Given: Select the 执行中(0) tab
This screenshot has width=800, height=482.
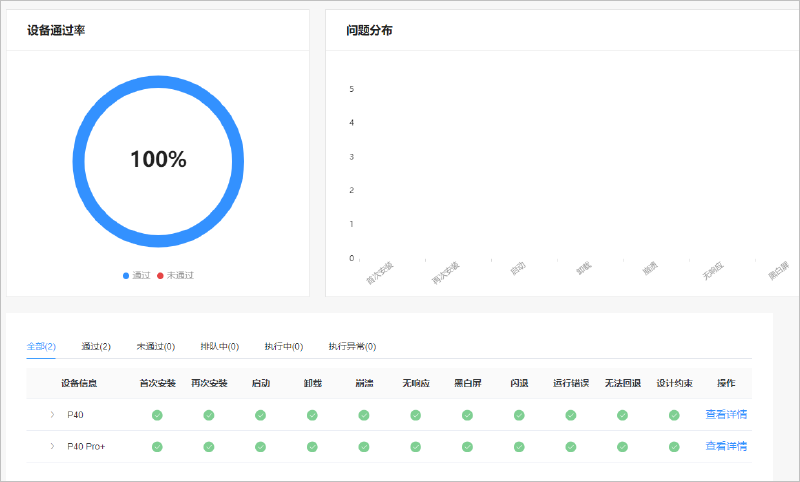Looking at the screenshot, I should coord(284,346).
